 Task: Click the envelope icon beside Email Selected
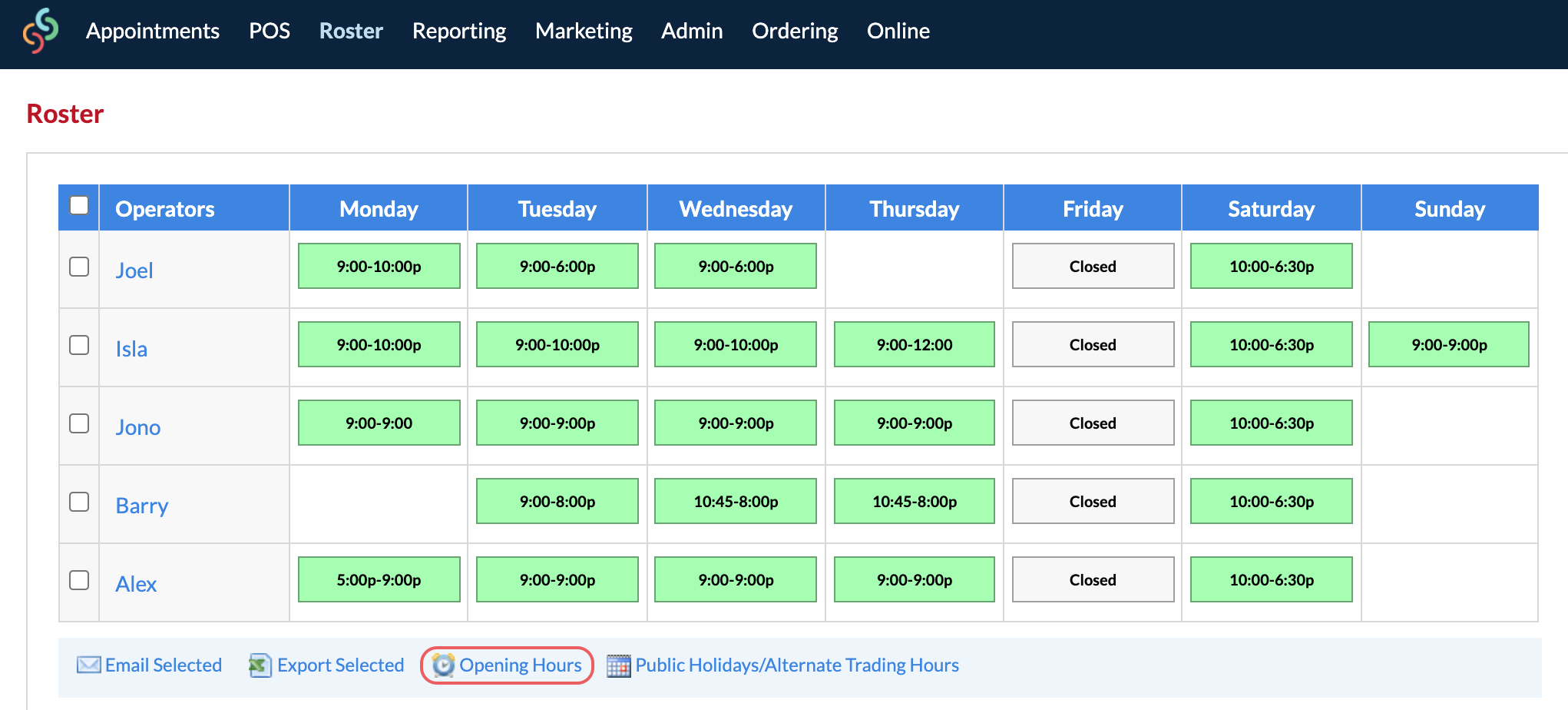click(x=88, y=665)
